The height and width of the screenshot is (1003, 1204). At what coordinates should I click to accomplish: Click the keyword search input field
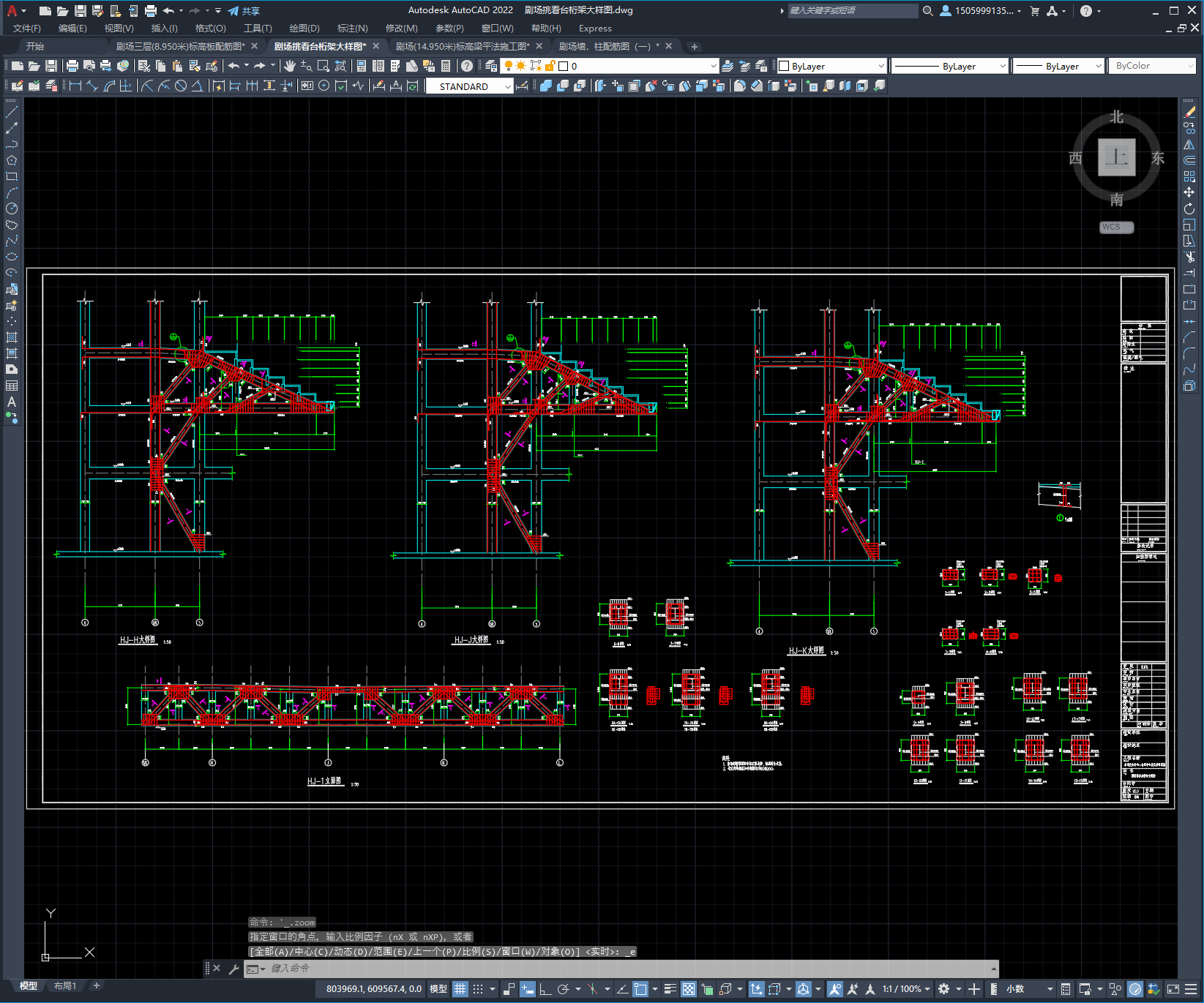[x=853, y=11]
